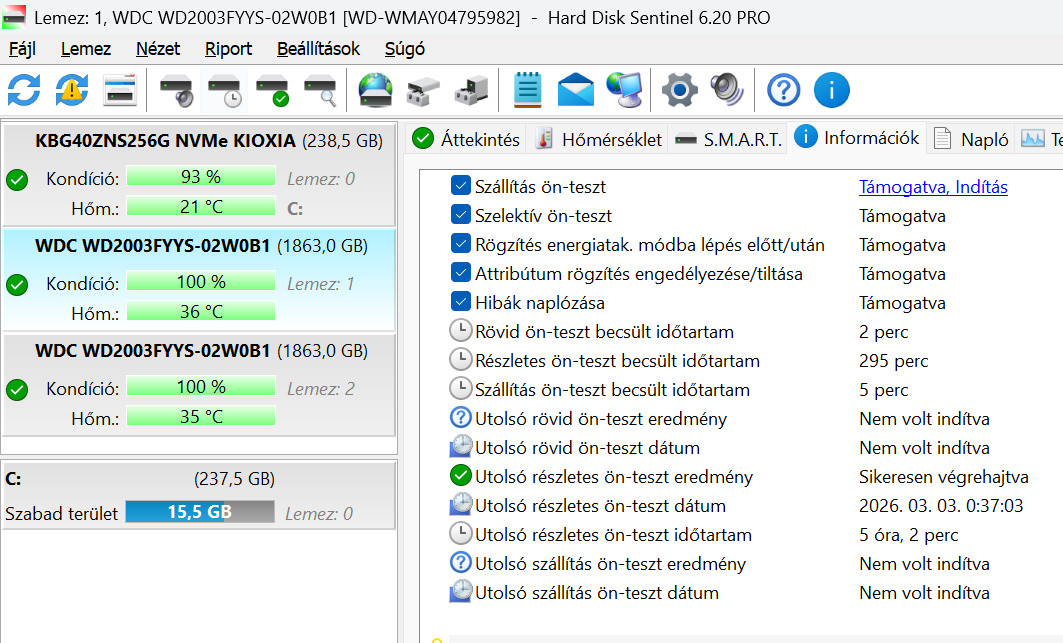This screenshot has height=643, width=1063.
Task: Click the disk with clock scheduled test icon
Action: (224, 90)
